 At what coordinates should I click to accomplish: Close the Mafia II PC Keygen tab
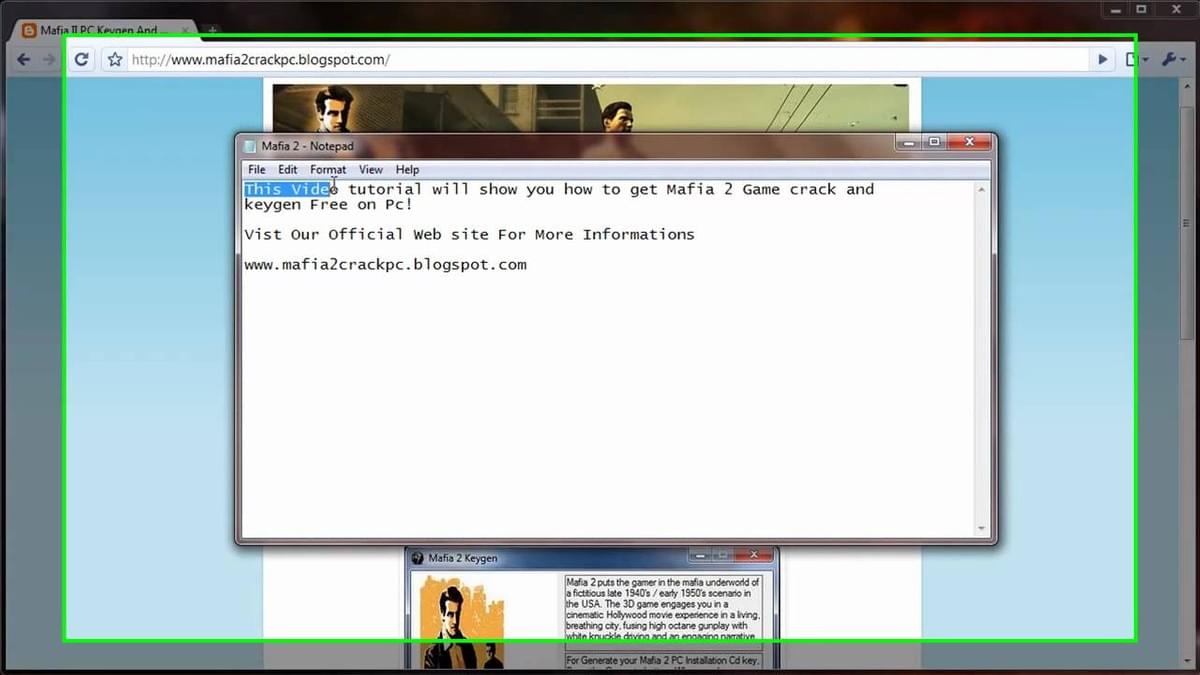point(185,31)
